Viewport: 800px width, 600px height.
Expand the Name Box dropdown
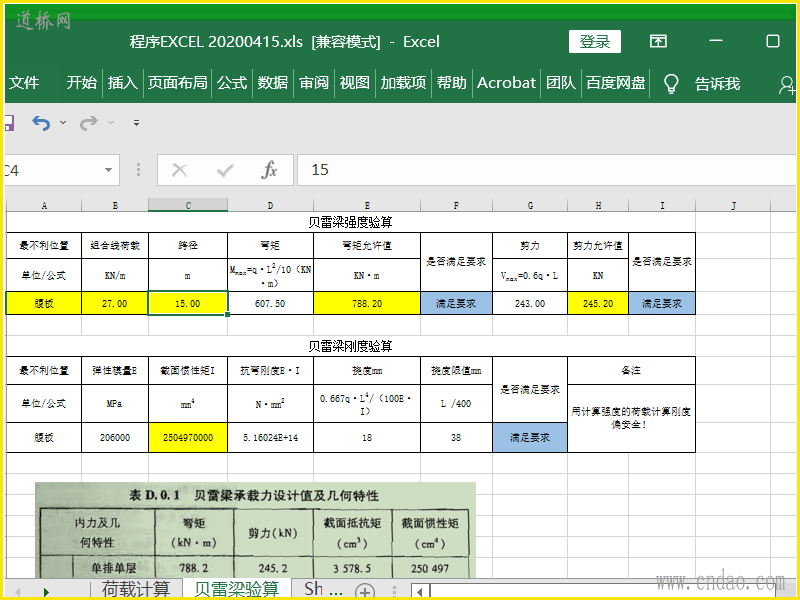point(108,170)
